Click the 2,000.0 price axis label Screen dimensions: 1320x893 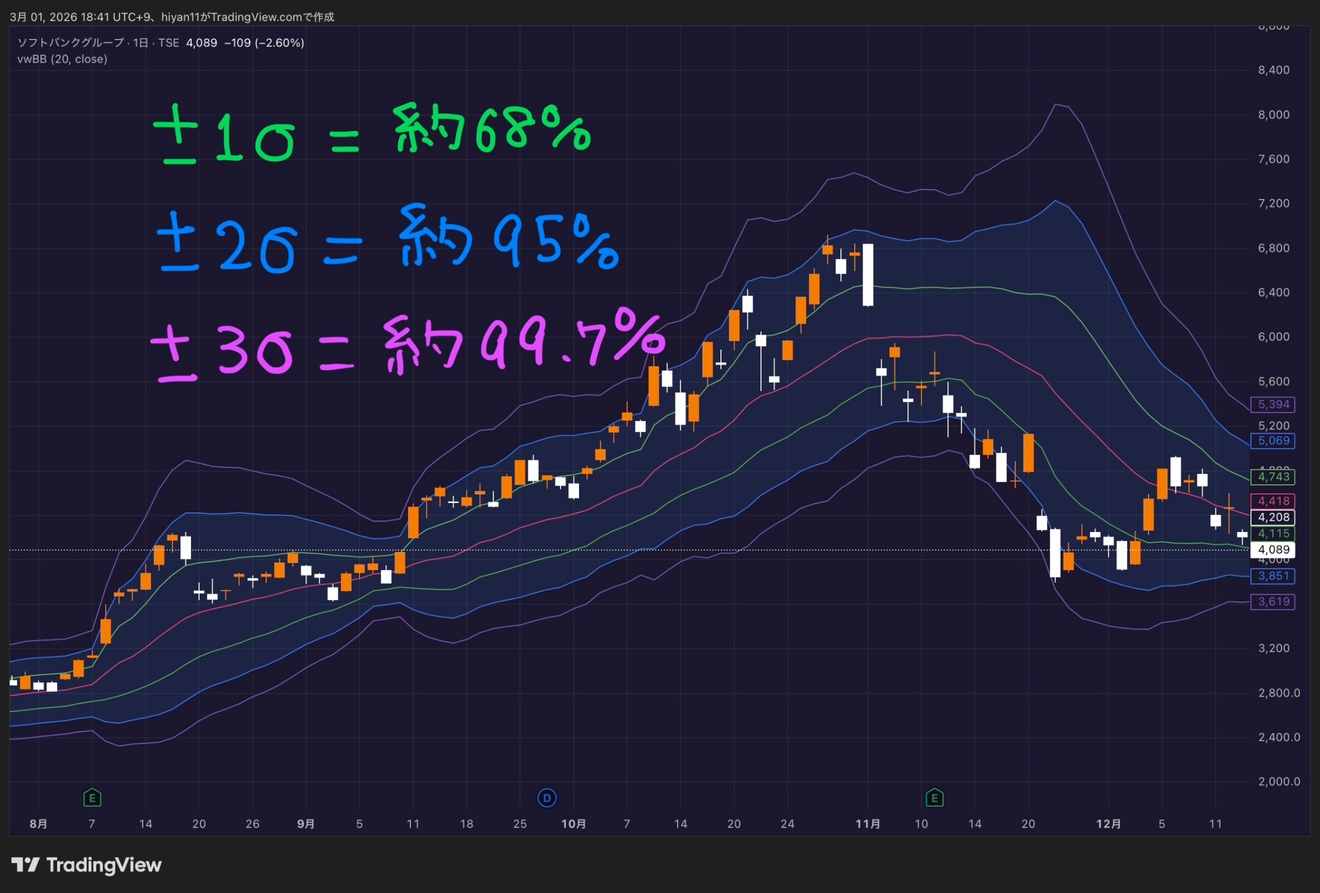point(1277,782)
